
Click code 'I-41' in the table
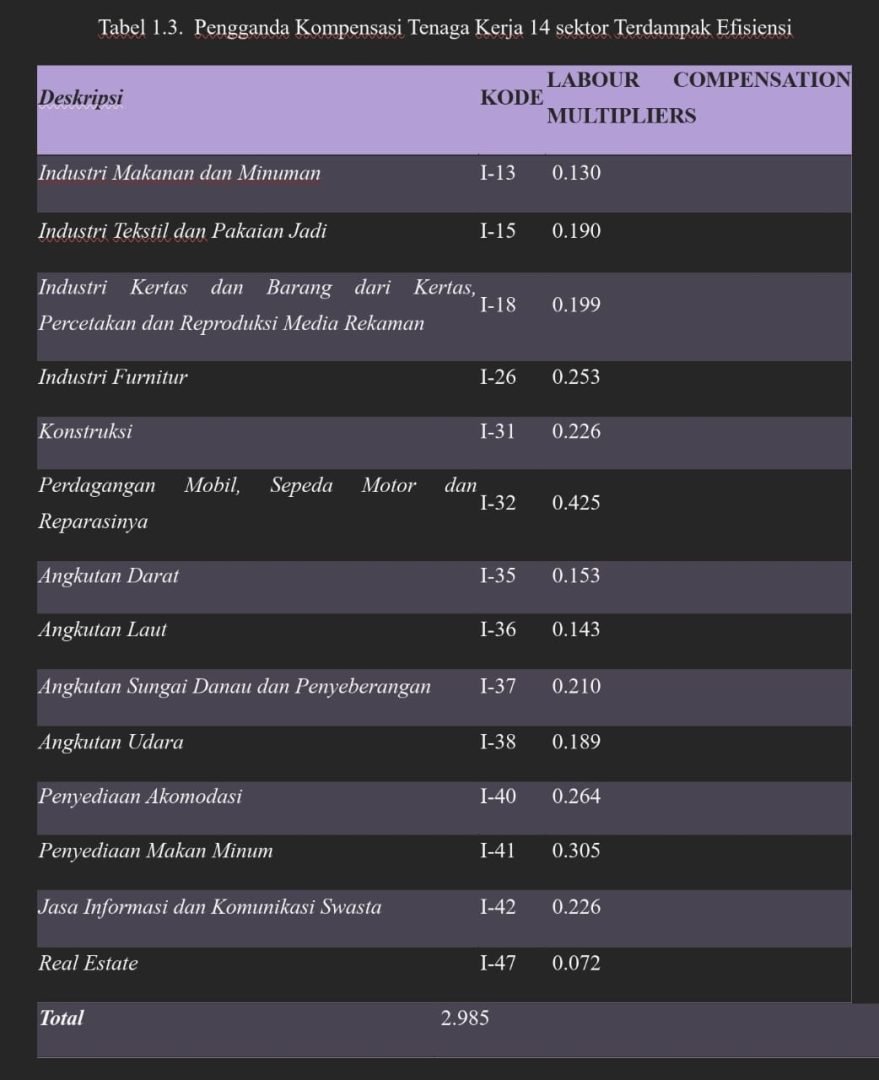(x=498, y=851)
